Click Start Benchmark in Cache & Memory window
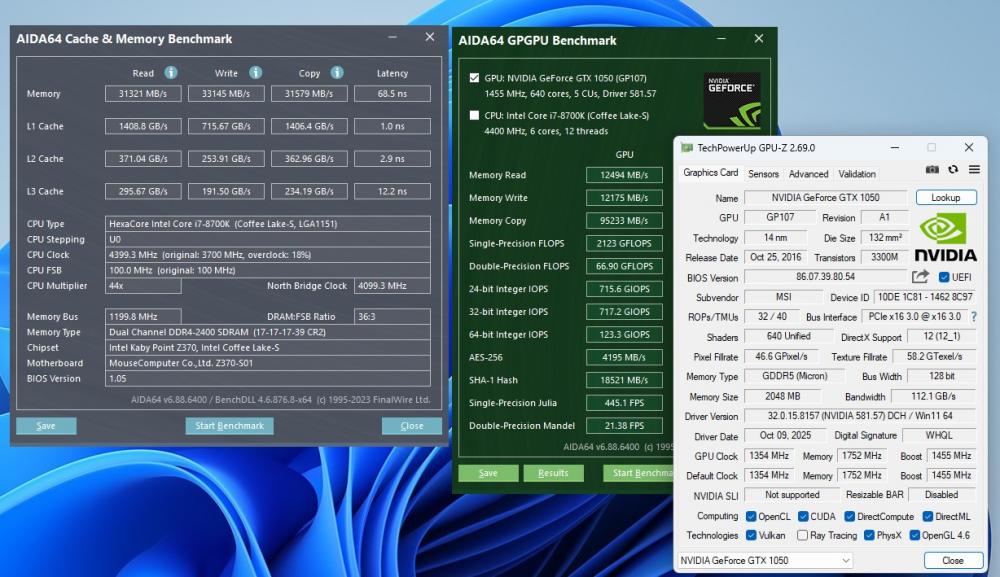 point(230,426)
